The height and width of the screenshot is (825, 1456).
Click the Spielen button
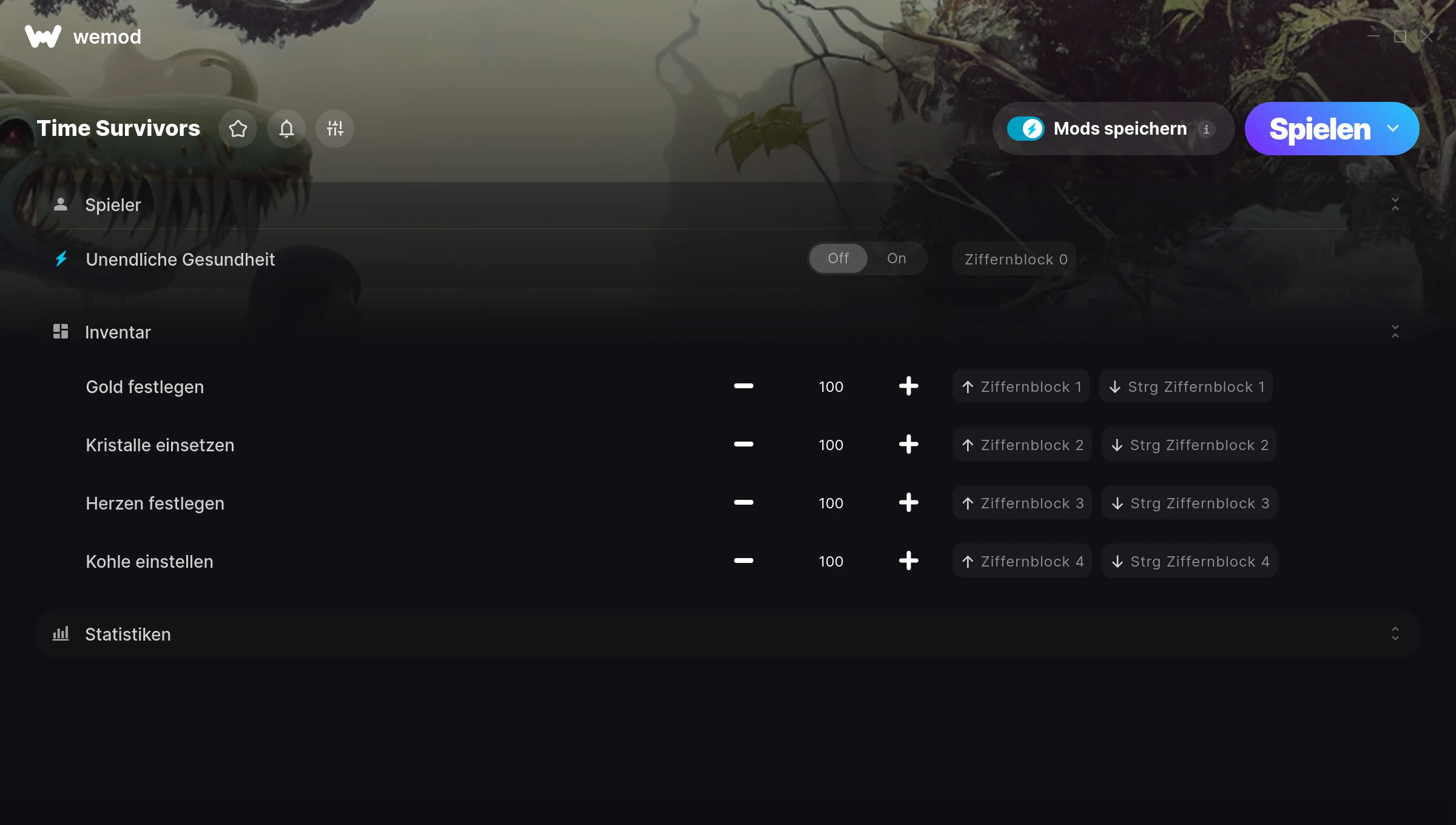tap(1319, 129)
